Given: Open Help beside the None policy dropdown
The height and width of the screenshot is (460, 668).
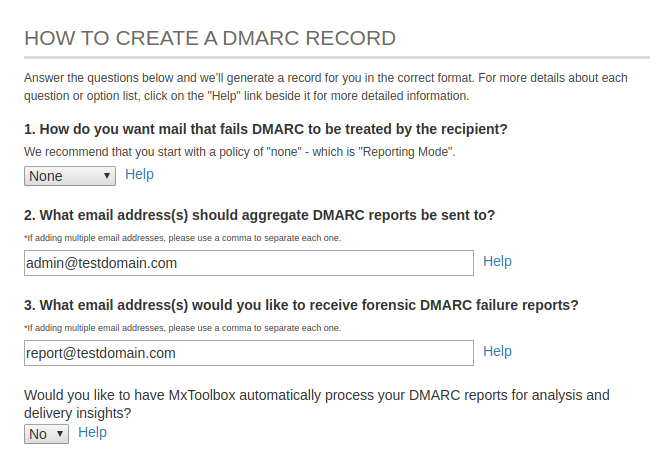Looking at the screenshot, I should 139,174.
